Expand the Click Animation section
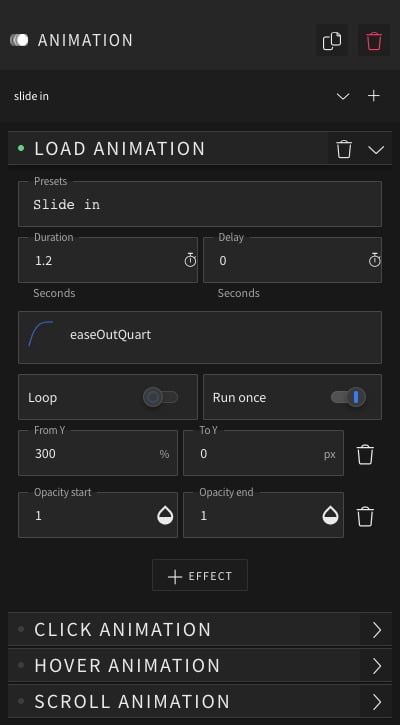400x725 pixels. tap(200, 629)
